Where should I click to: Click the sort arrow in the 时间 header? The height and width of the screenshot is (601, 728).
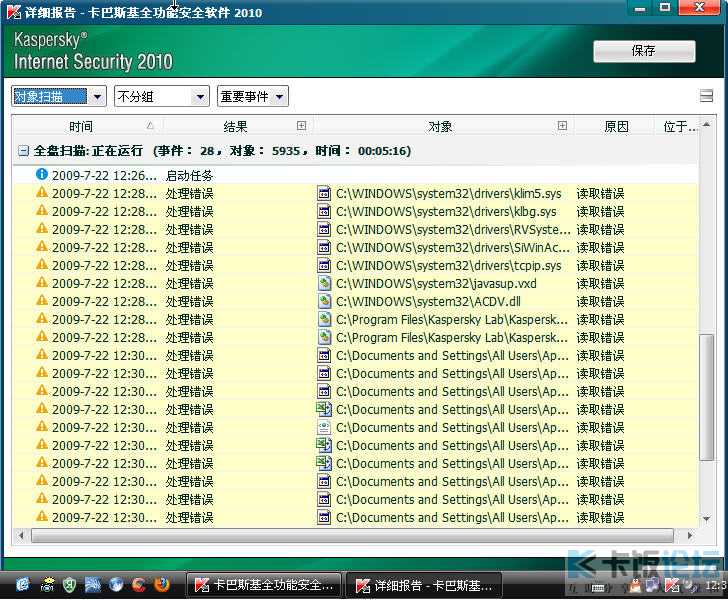(x=150, y=125)
